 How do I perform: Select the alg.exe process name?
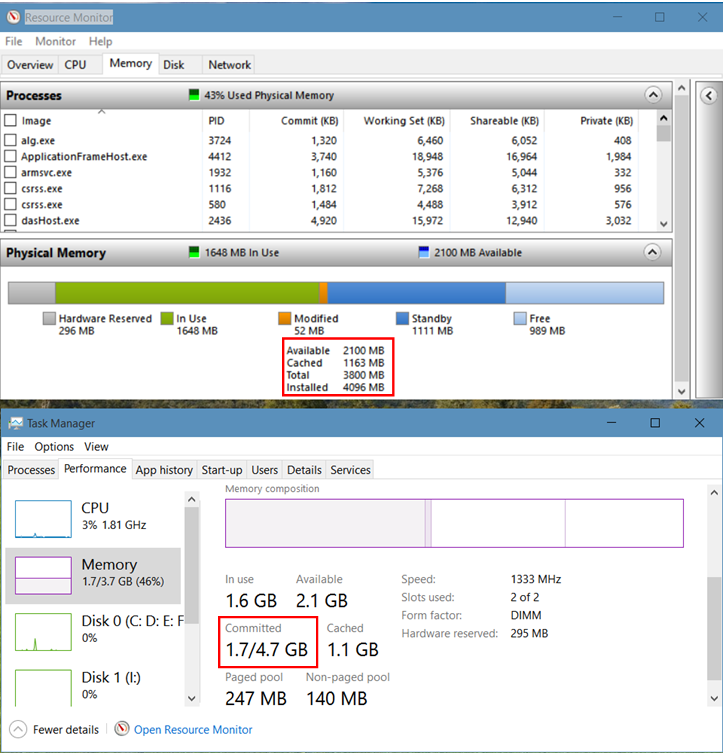click(x=38, y=140)
